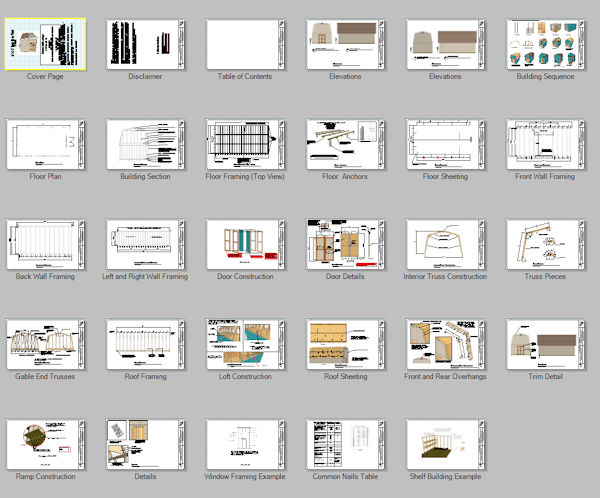
Task: Open the Interior Truss Construction thumbnail
Action: click(445, 244)
